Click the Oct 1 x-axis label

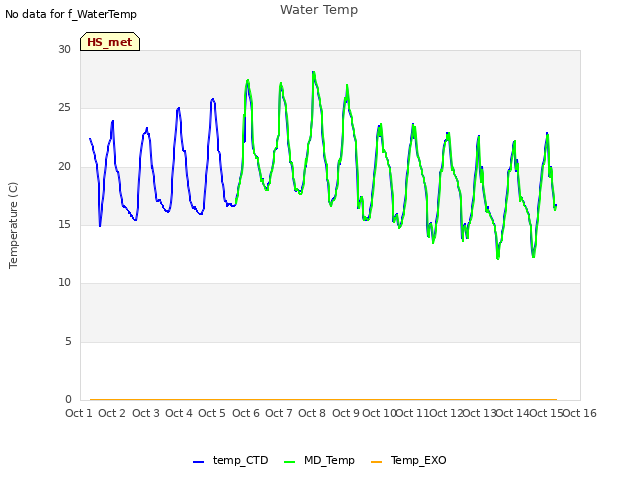tap(79, 413)
